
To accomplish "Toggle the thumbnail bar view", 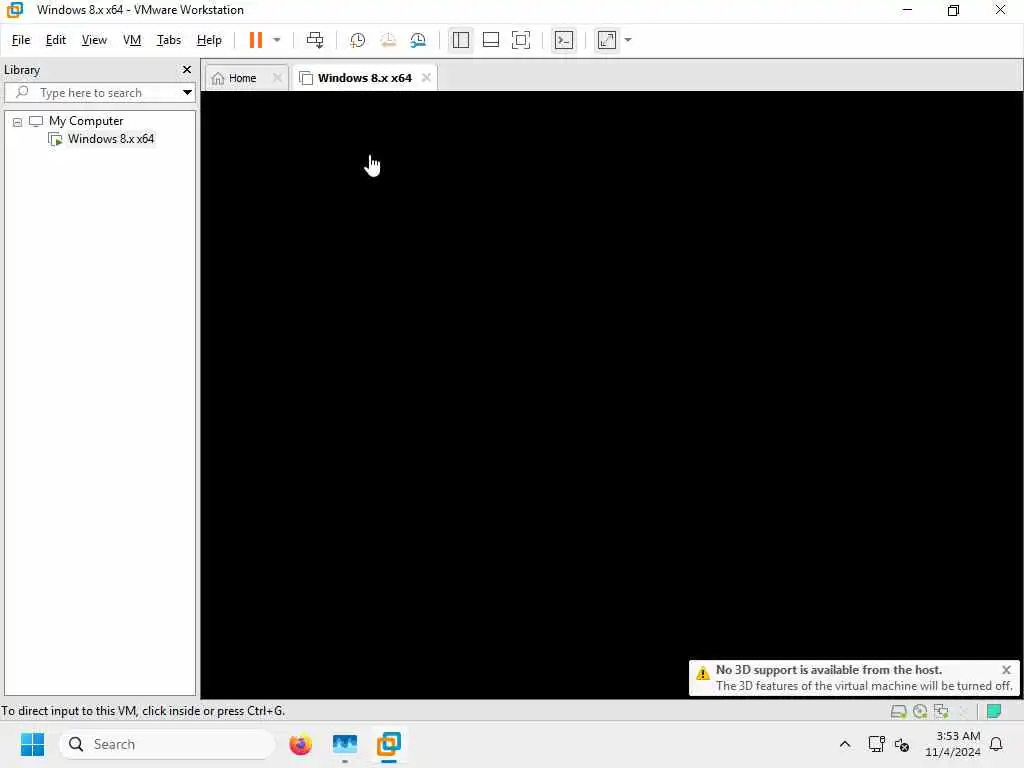I will (x=490, y=40).
